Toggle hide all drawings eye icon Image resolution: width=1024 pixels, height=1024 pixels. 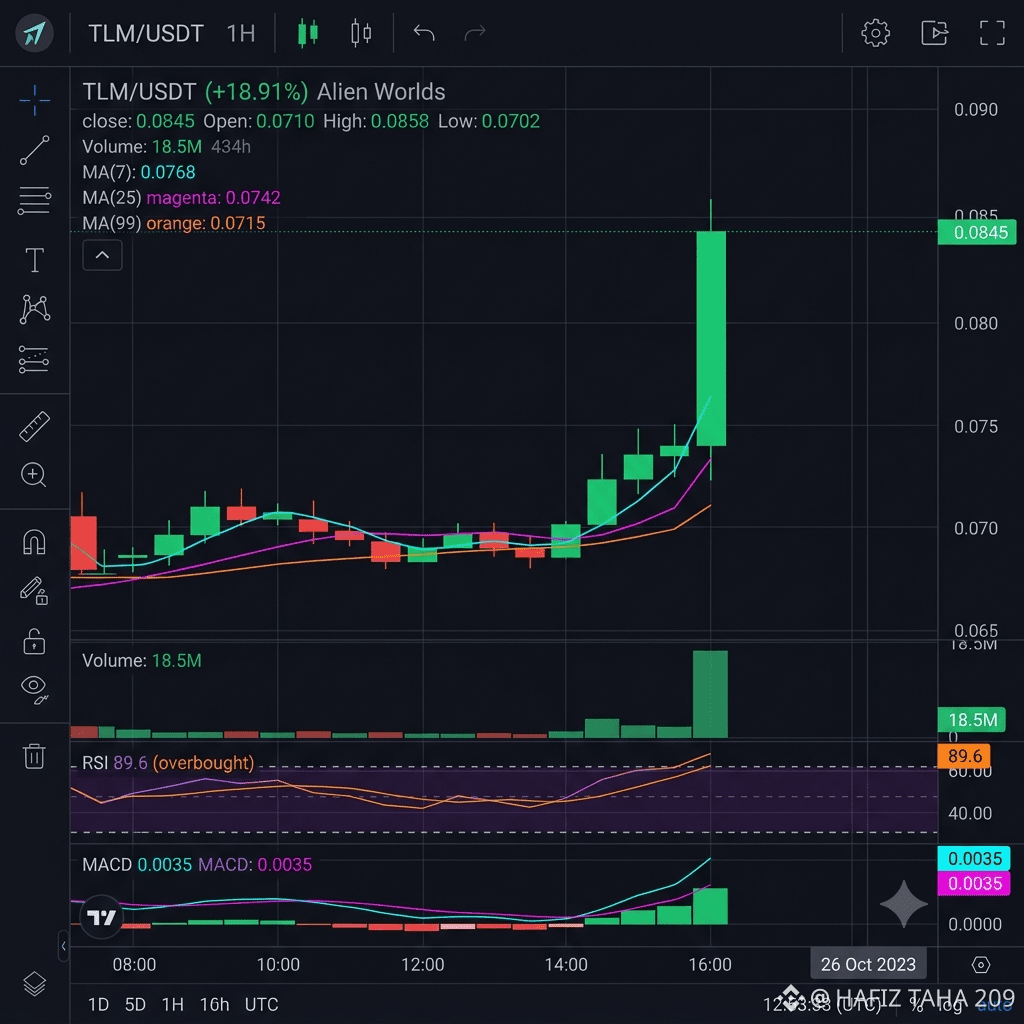click(x=34, y=690)
